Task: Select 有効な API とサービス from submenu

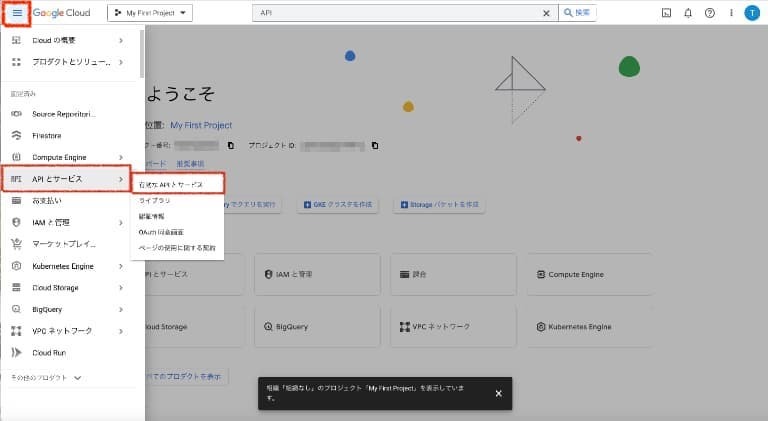Action: coord(177,185)
